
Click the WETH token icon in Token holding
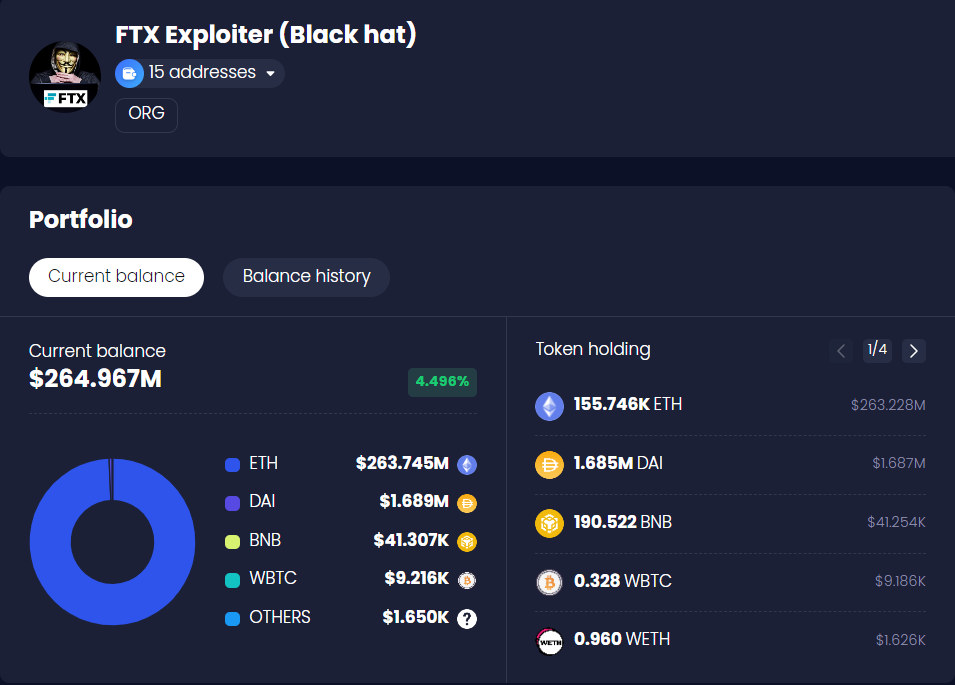[549, 641]
